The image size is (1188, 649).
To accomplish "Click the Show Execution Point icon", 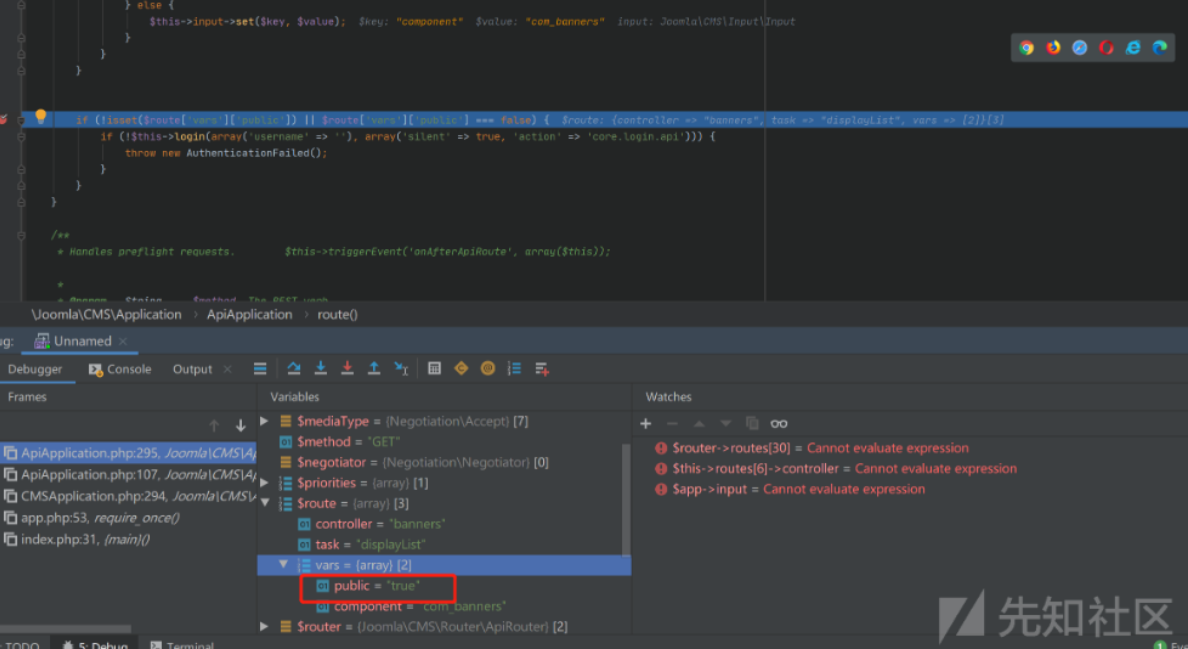I will (260, 369).
